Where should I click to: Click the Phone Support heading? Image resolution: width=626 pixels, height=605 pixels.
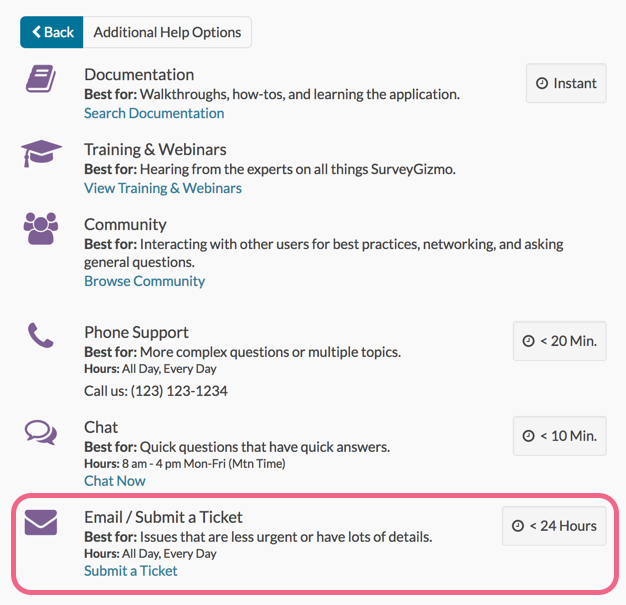coord(137,332)
